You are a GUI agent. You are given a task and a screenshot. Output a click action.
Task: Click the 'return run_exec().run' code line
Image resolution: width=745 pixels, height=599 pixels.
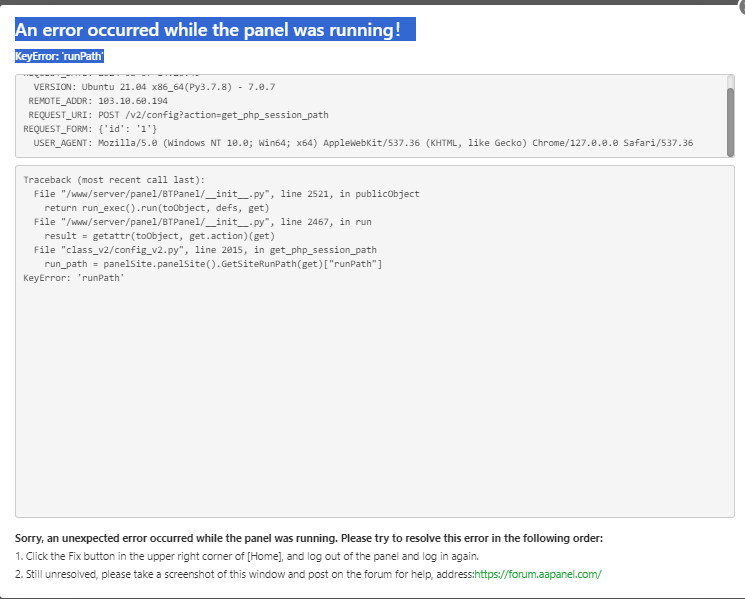tap(146, 207)
